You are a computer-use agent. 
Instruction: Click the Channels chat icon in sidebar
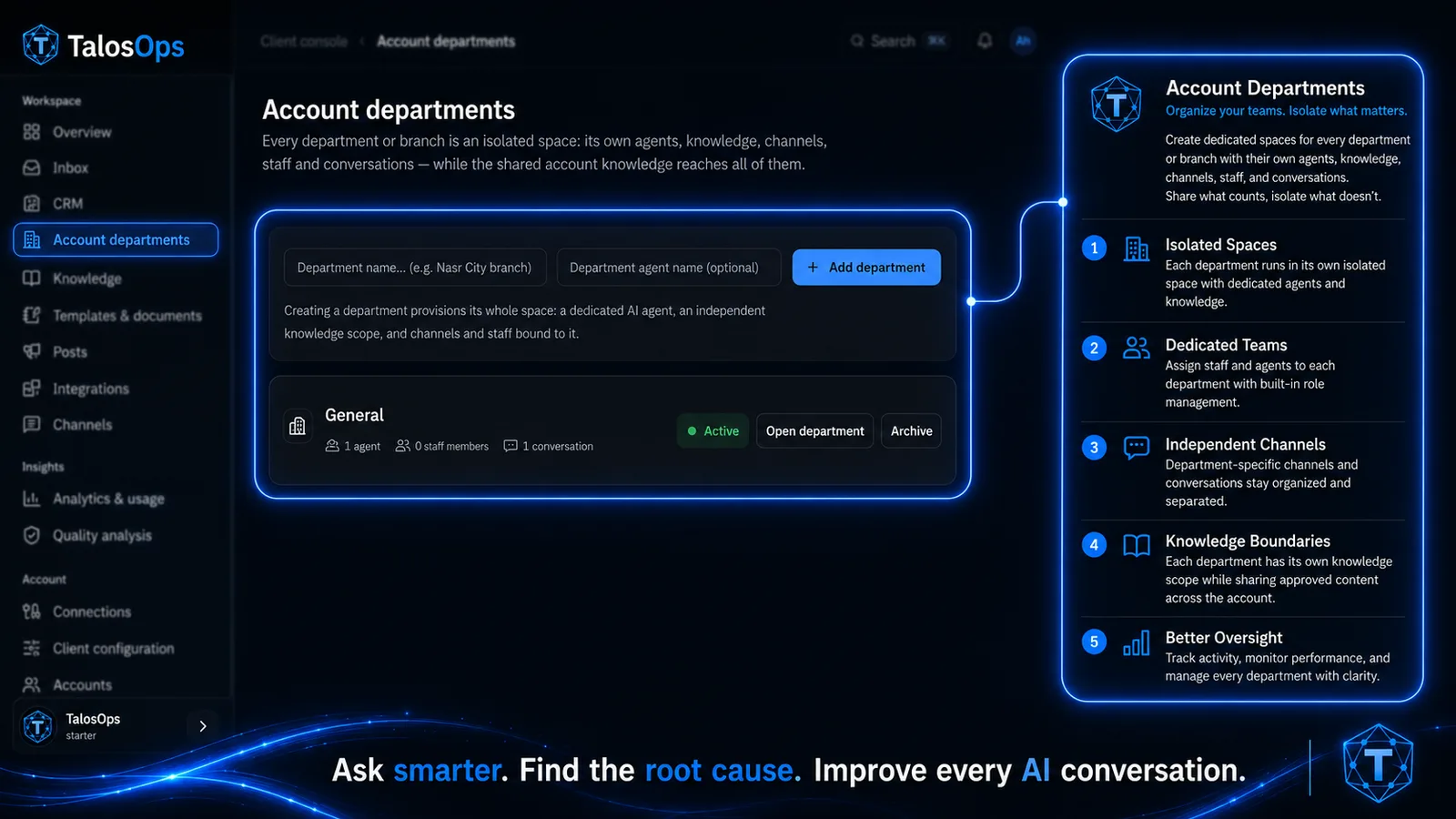32,424
